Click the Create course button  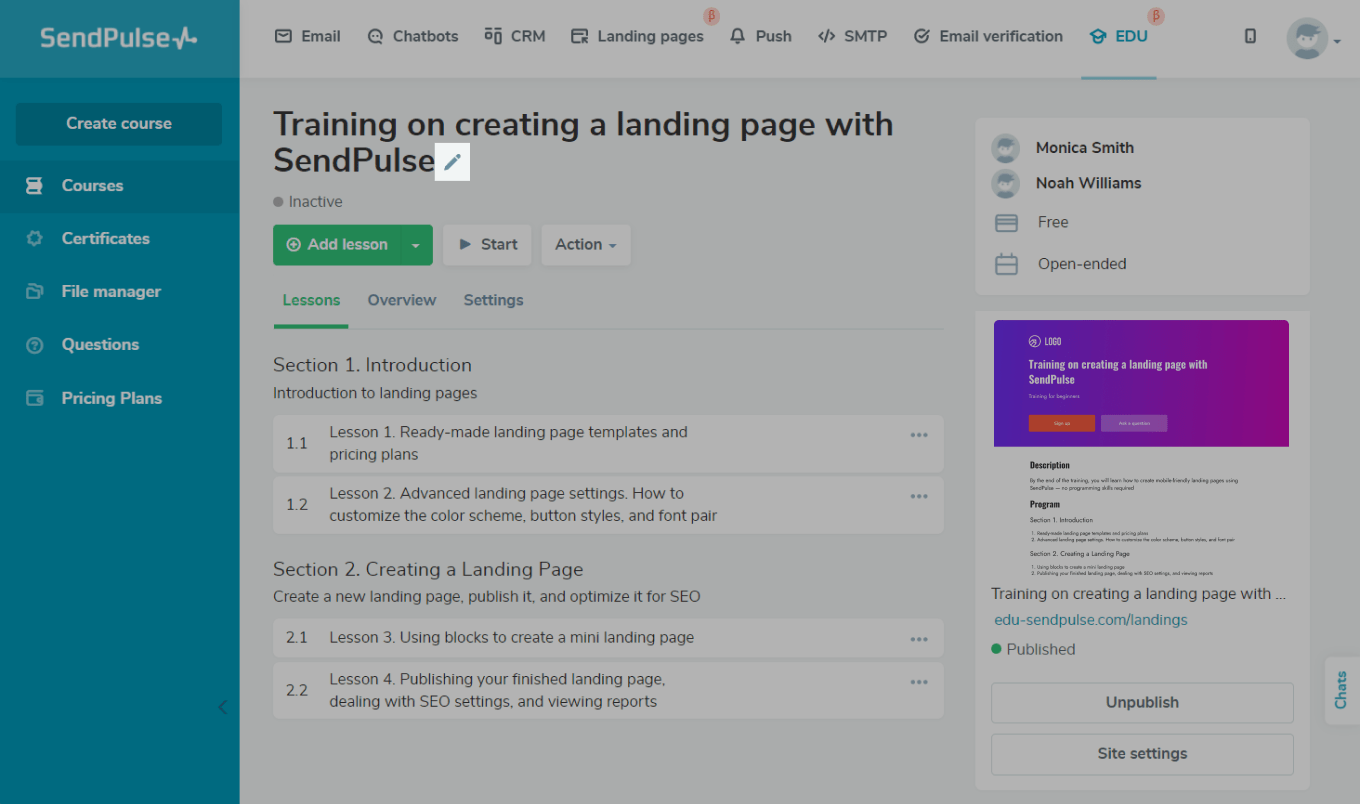click(119, 124)
